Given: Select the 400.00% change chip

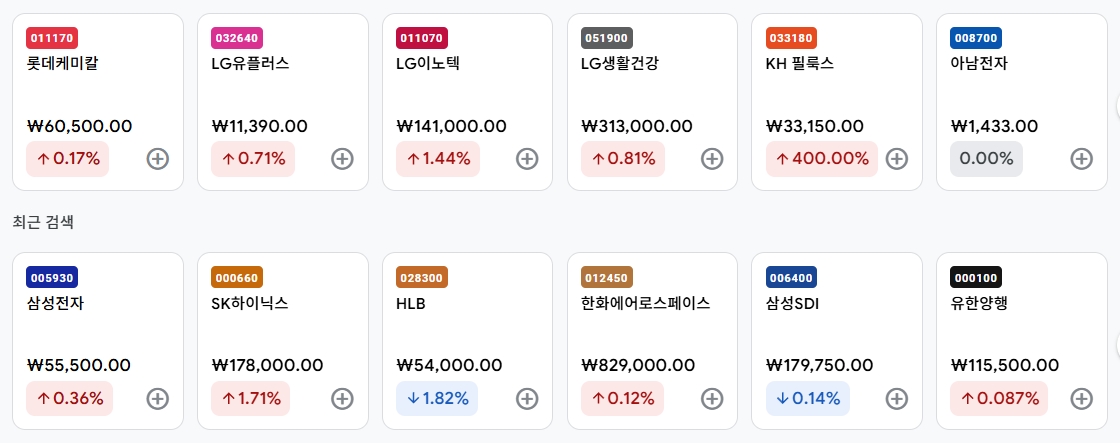Looking at the screenshot, I should 821,159.
